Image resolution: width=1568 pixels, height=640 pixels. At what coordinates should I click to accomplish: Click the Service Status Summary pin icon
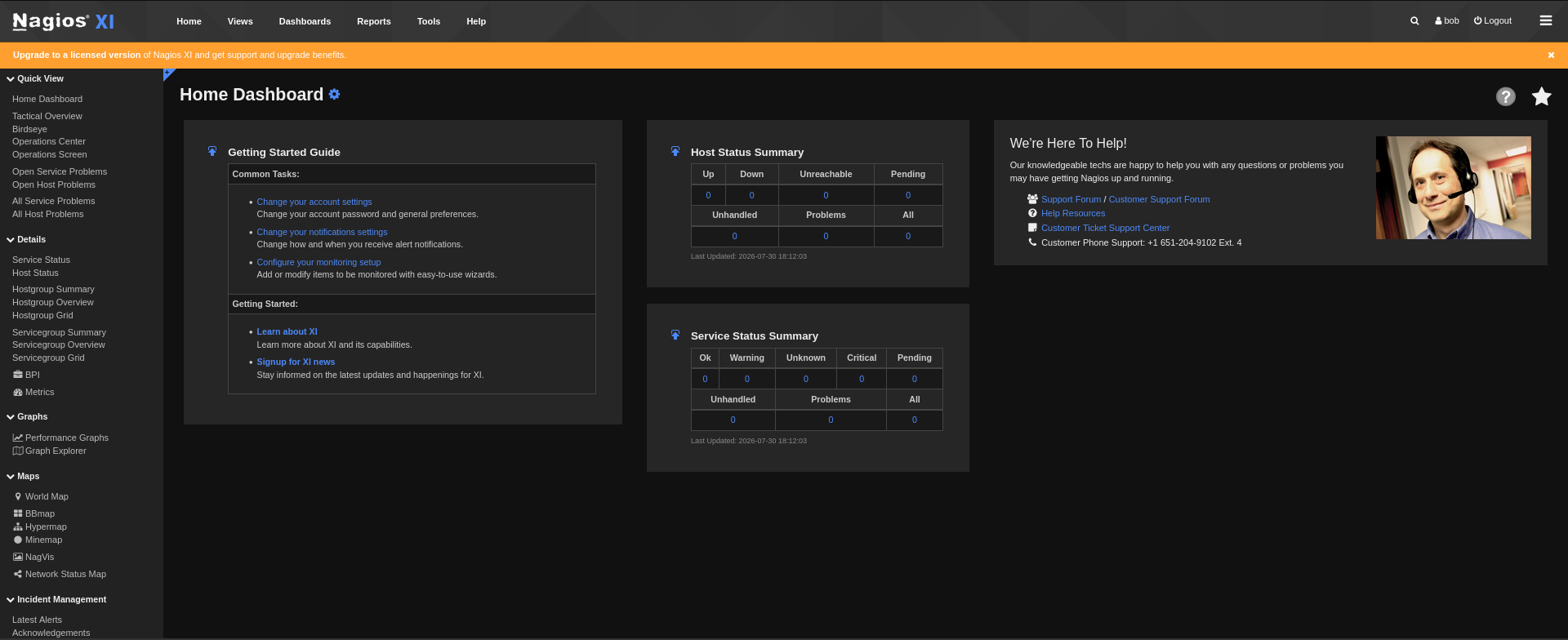coord(675,335)
